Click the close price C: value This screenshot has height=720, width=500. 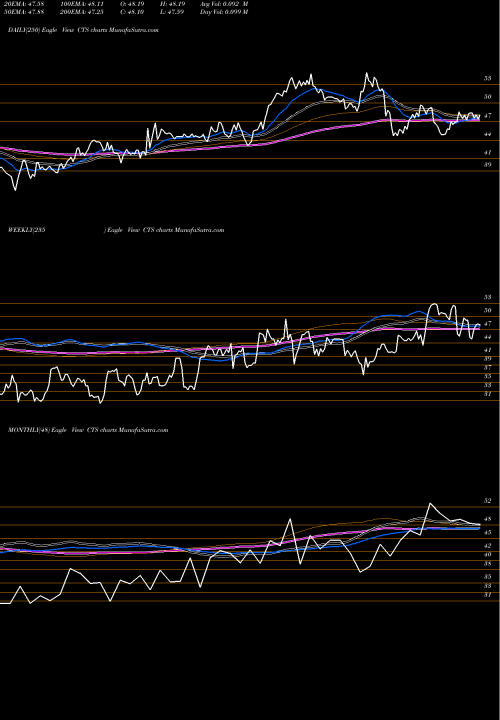pos(133,11)
